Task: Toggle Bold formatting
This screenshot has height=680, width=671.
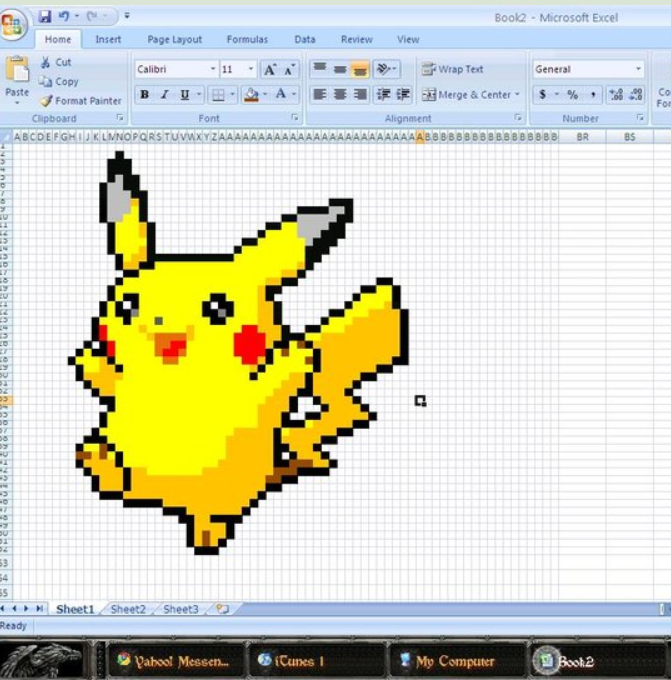Action: tap(145, 95)
